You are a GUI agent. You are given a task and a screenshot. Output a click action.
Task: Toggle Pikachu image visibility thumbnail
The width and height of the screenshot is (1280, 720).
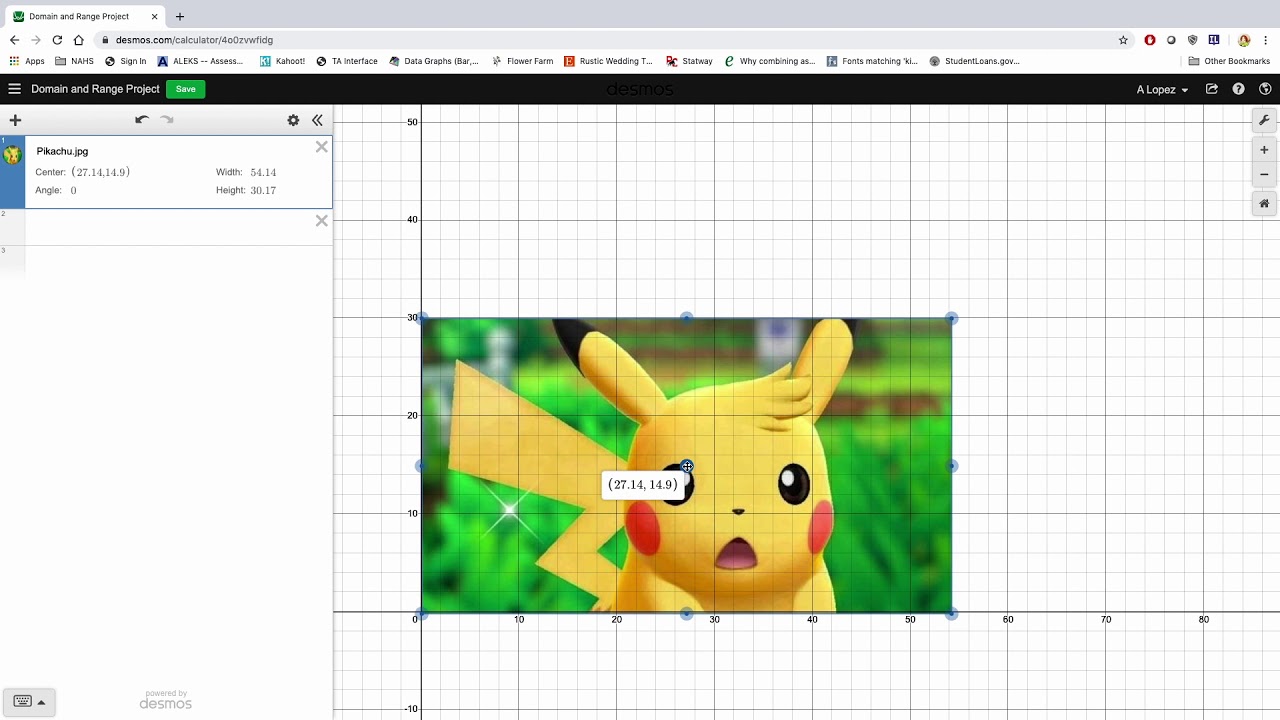point(12,155)
